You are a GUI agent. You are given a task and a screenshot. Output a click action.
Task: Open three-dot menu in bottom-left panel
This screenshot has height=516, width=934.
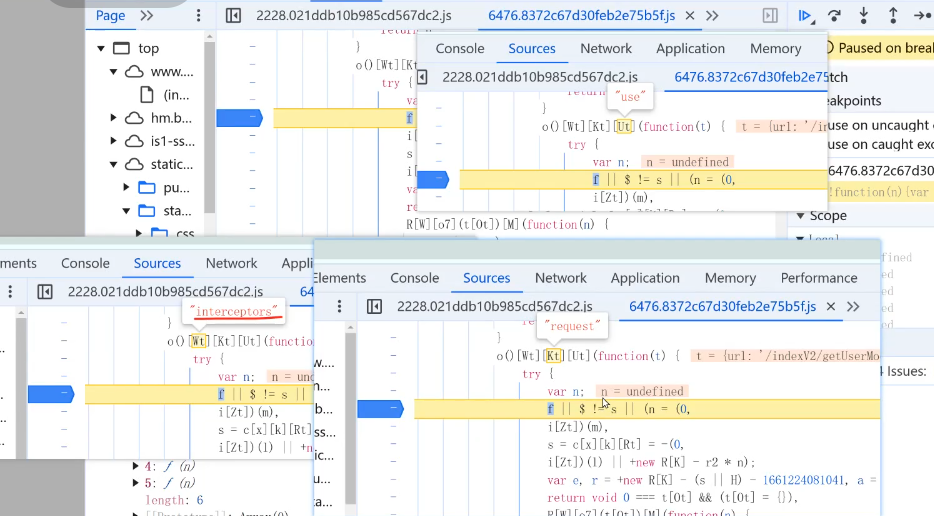point(10,291)
